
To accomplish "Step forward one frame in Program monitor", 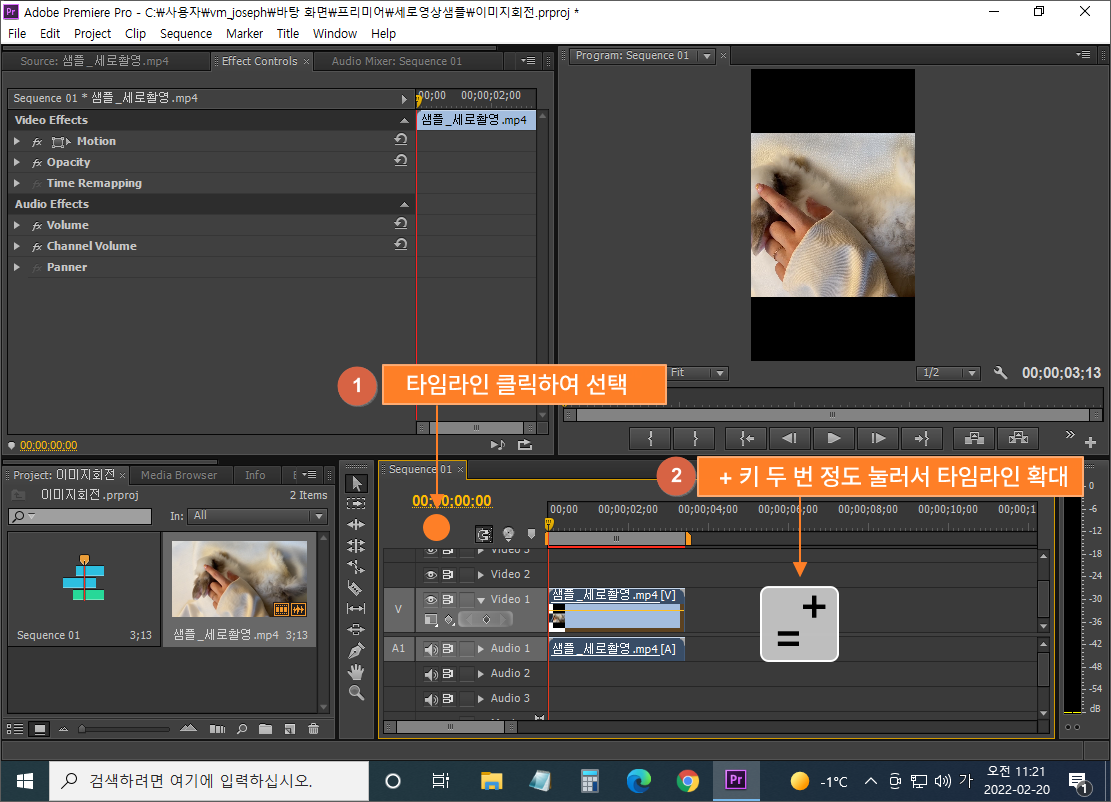I will coord(878,439).
